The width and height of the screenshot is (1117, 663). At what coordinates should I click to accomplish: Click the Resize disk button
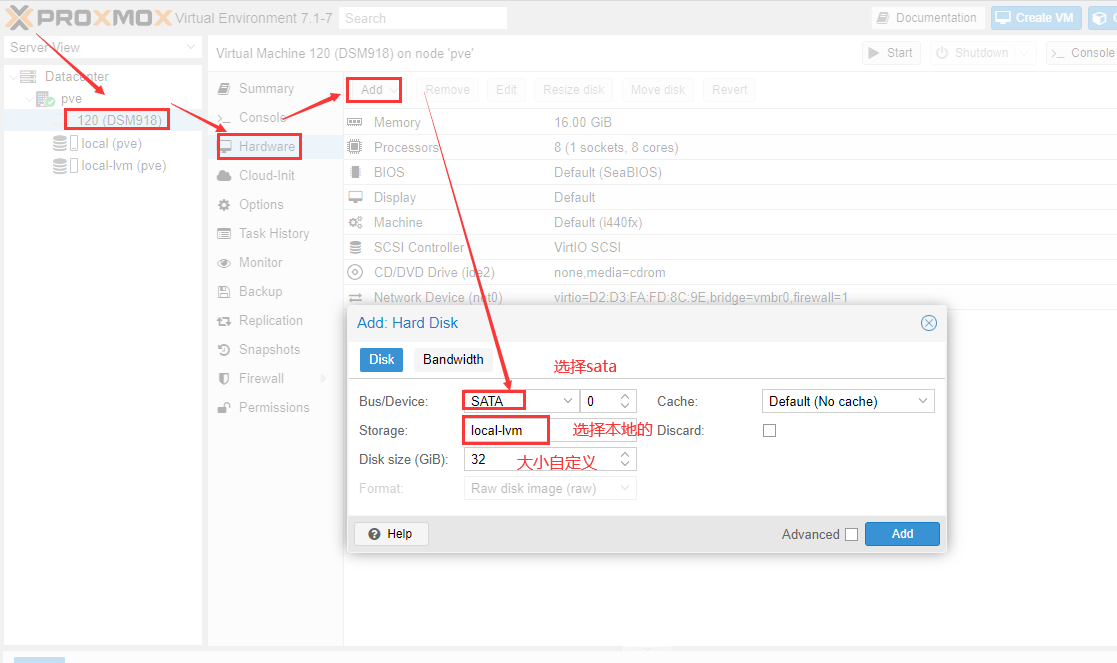tap(573, 90)
